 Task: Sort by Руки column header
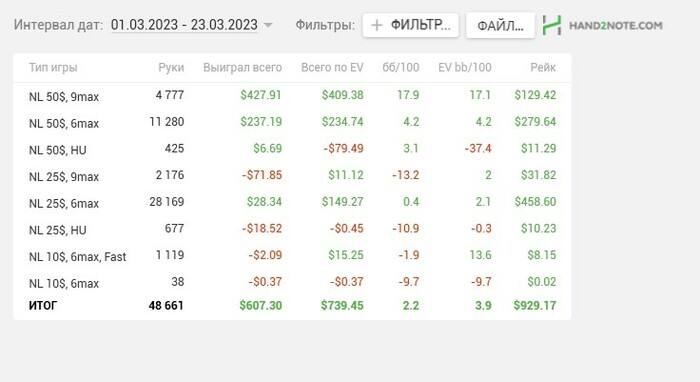171,67
